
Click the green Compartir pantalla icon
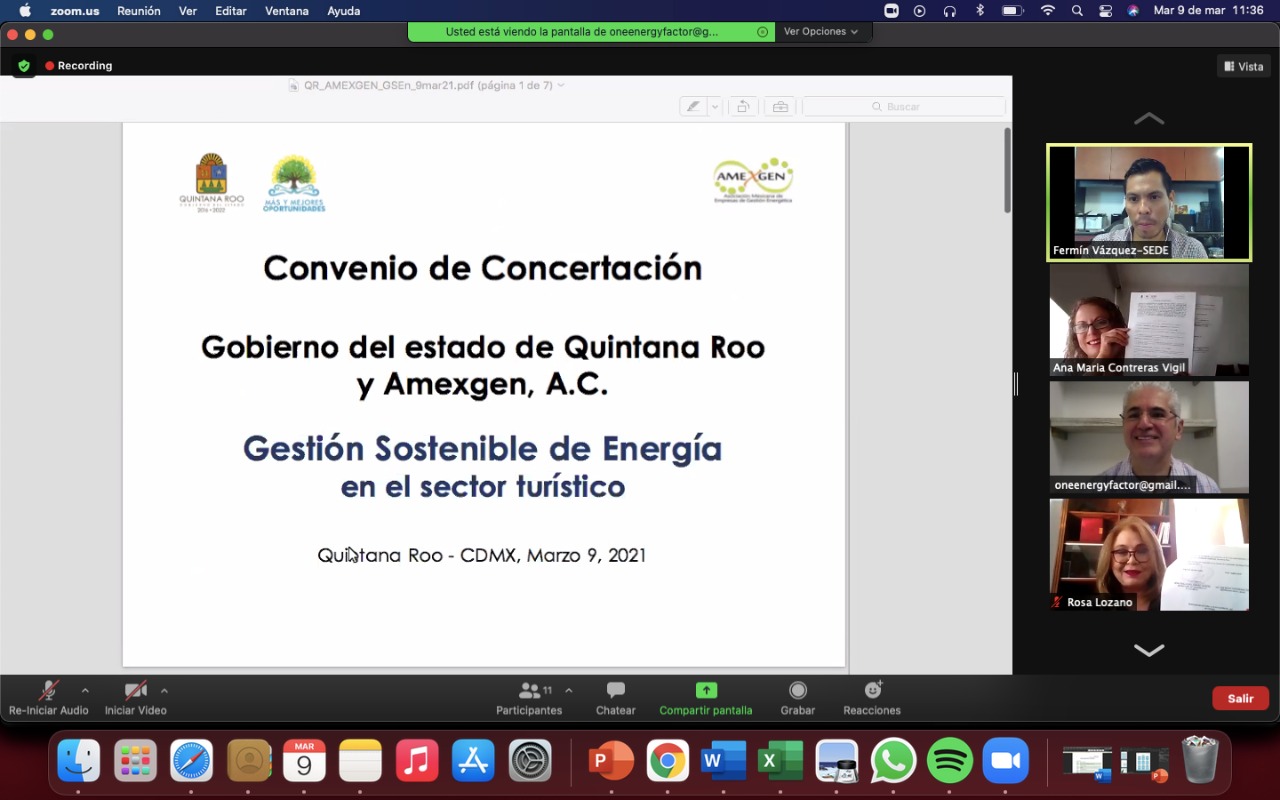(706, 690)
